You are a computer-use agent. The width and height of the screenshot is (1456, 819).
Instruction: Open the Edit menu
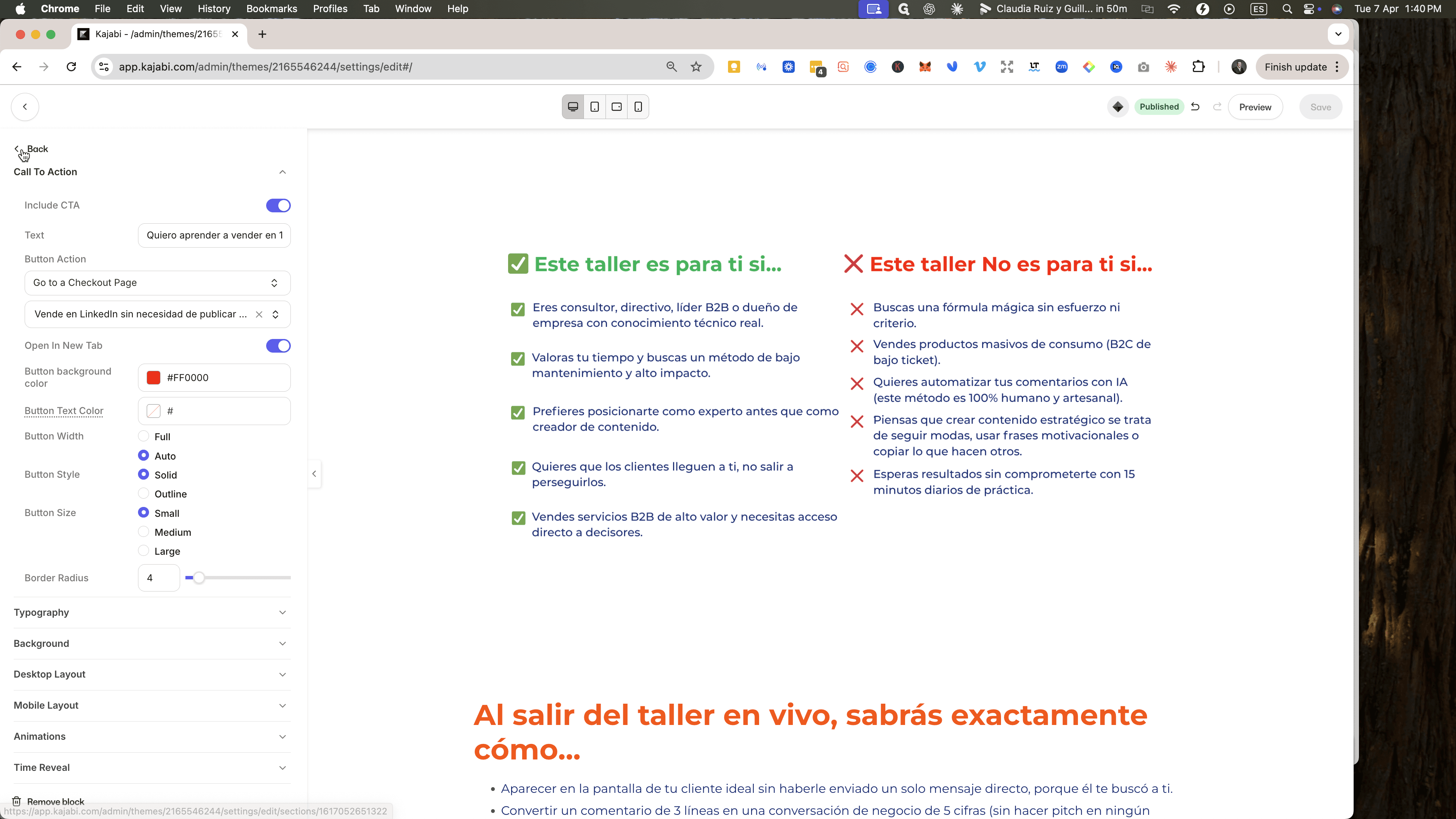click(135, 8)
